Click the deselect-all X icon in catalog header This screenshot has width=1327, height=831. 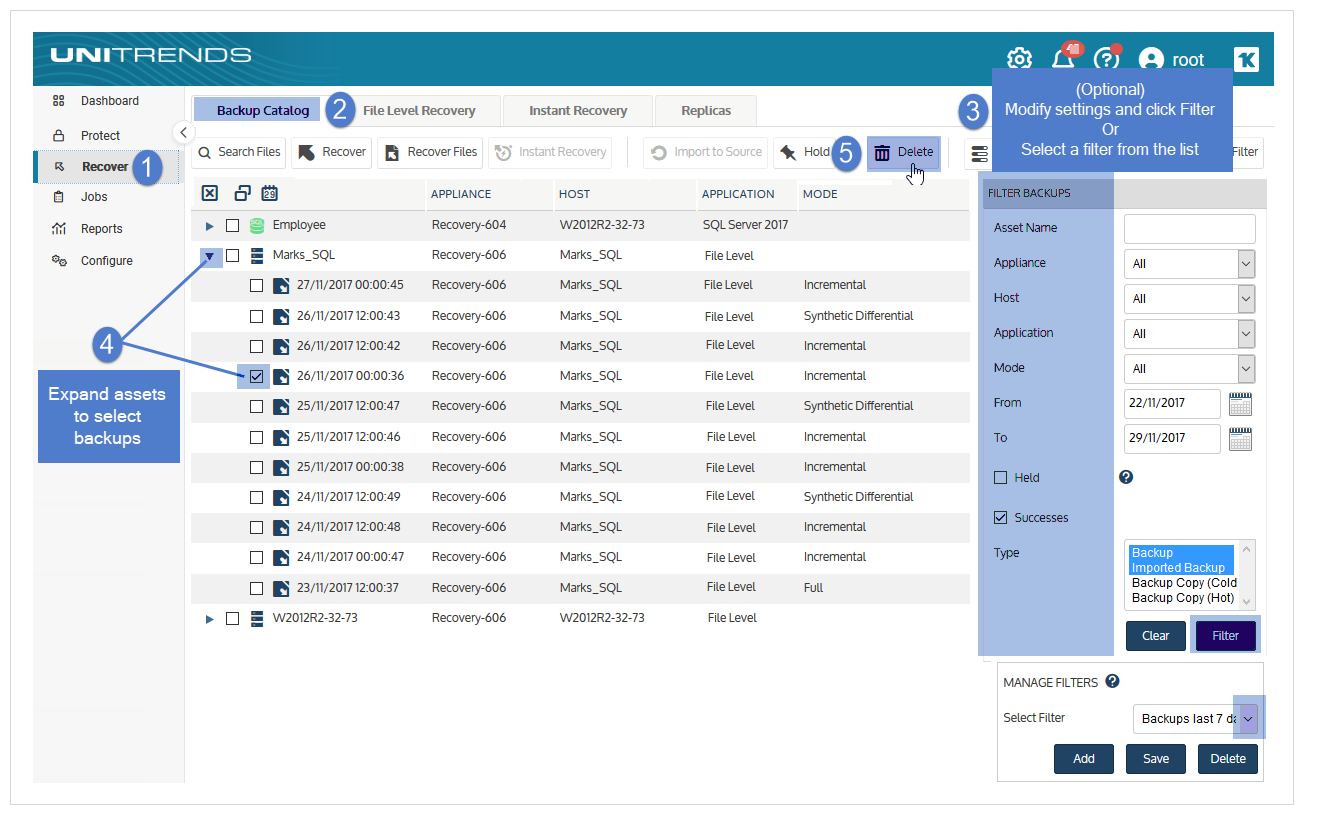[x=210, y=193]
